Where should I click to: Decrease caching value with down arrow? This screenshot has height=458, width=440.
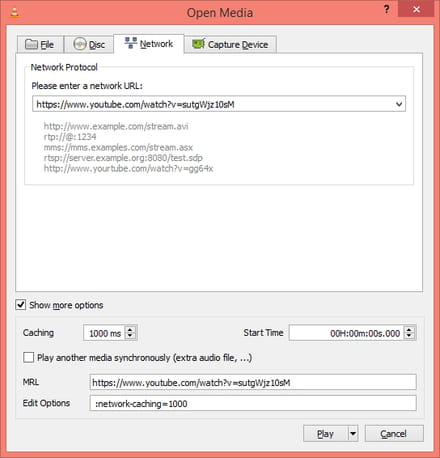coord(130,336)
